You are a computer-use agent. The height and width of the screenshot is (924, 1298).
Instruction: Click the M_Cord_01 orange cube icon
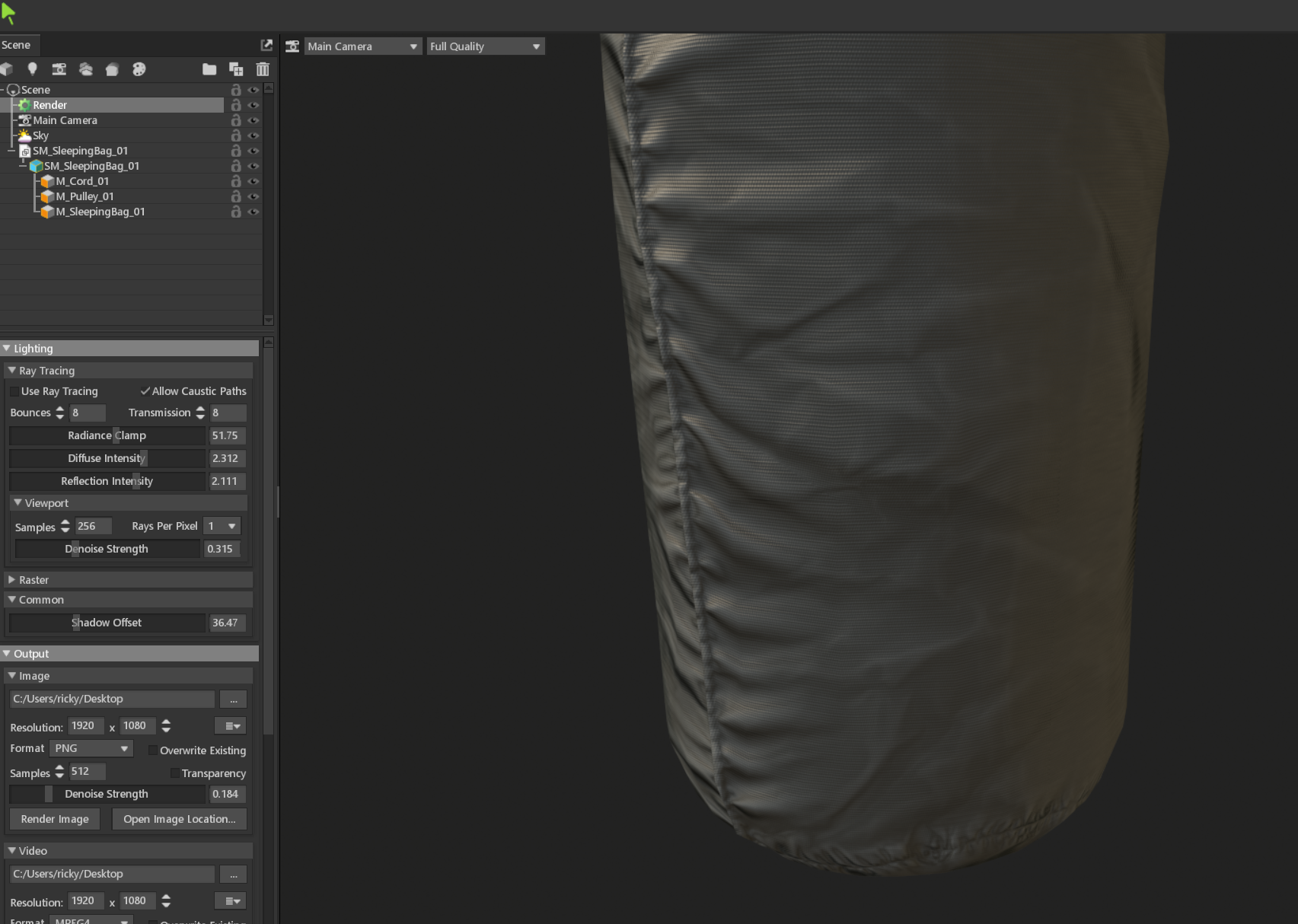point(47,181)
